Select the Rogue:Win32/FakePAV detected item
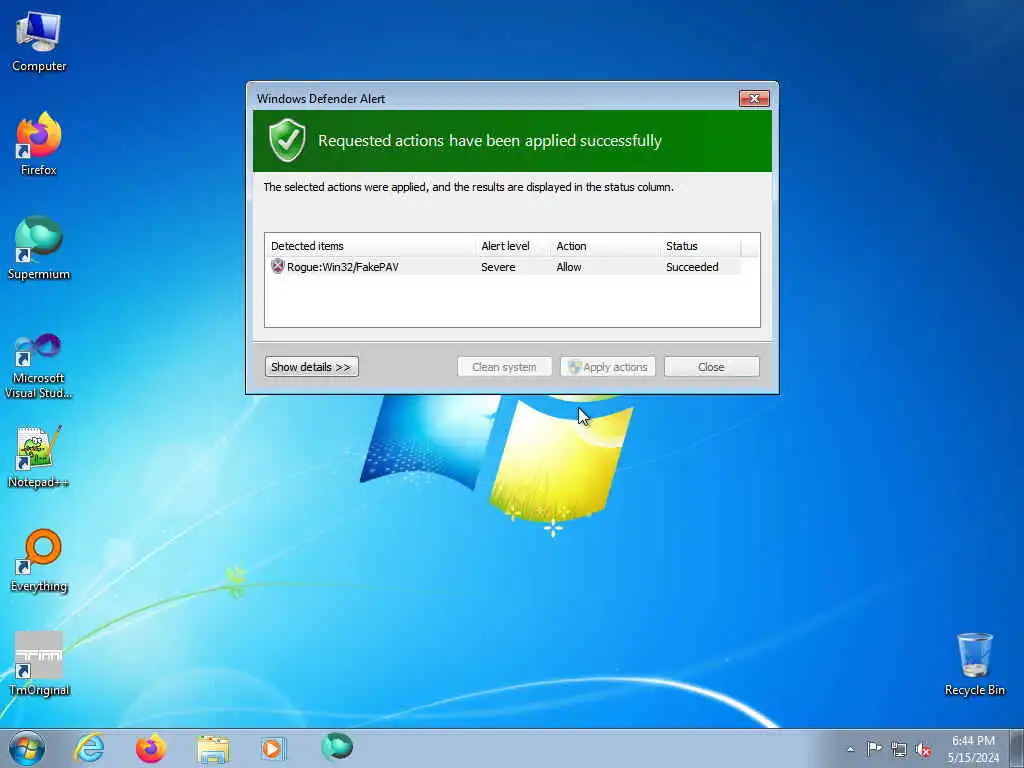The height and width of the screenshot is (768, 1024). pyautogui.click(x=503, y=266)
